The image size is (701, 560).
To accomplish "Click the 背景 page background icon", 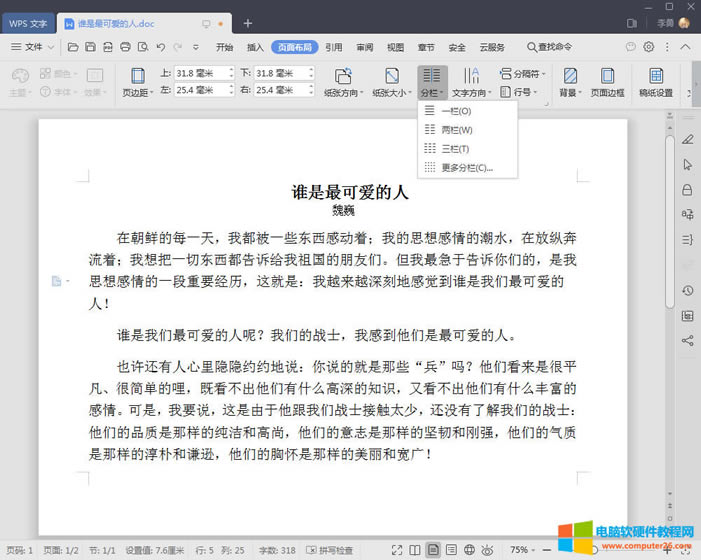I will (x=569, y=76).
